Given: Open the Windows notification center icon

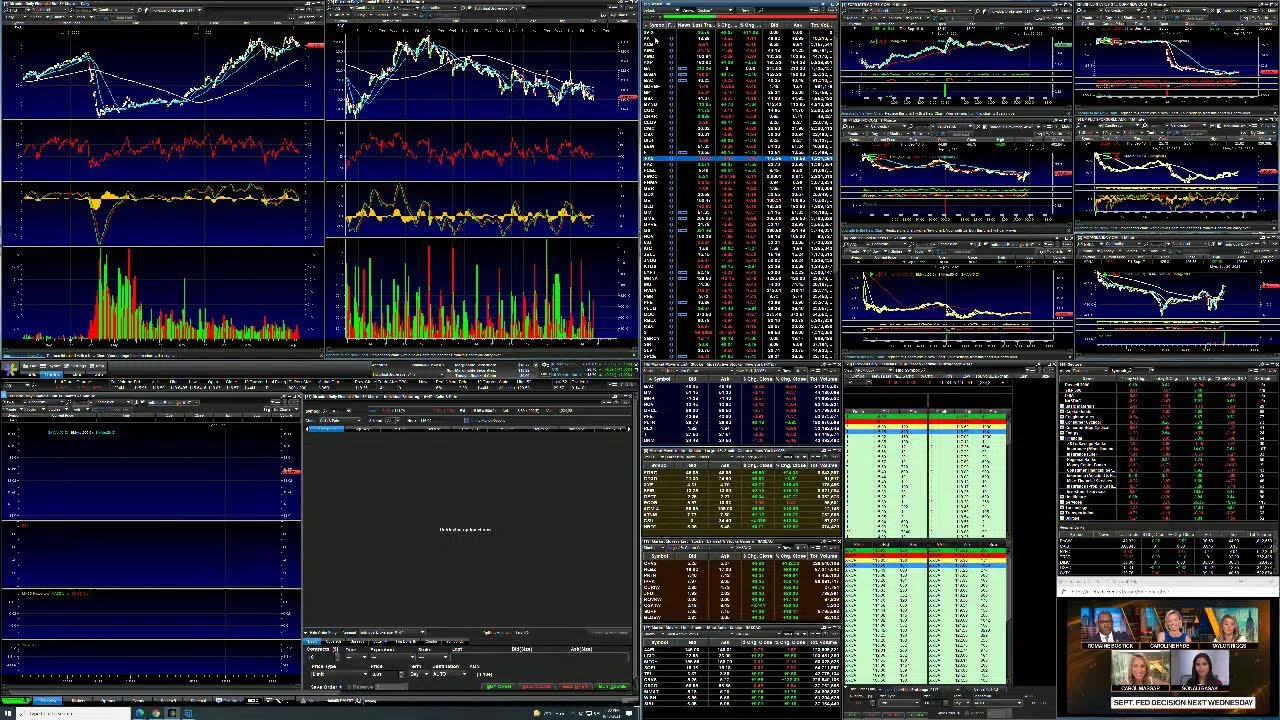Looking at the screenshot, I should tap(629, 713).
